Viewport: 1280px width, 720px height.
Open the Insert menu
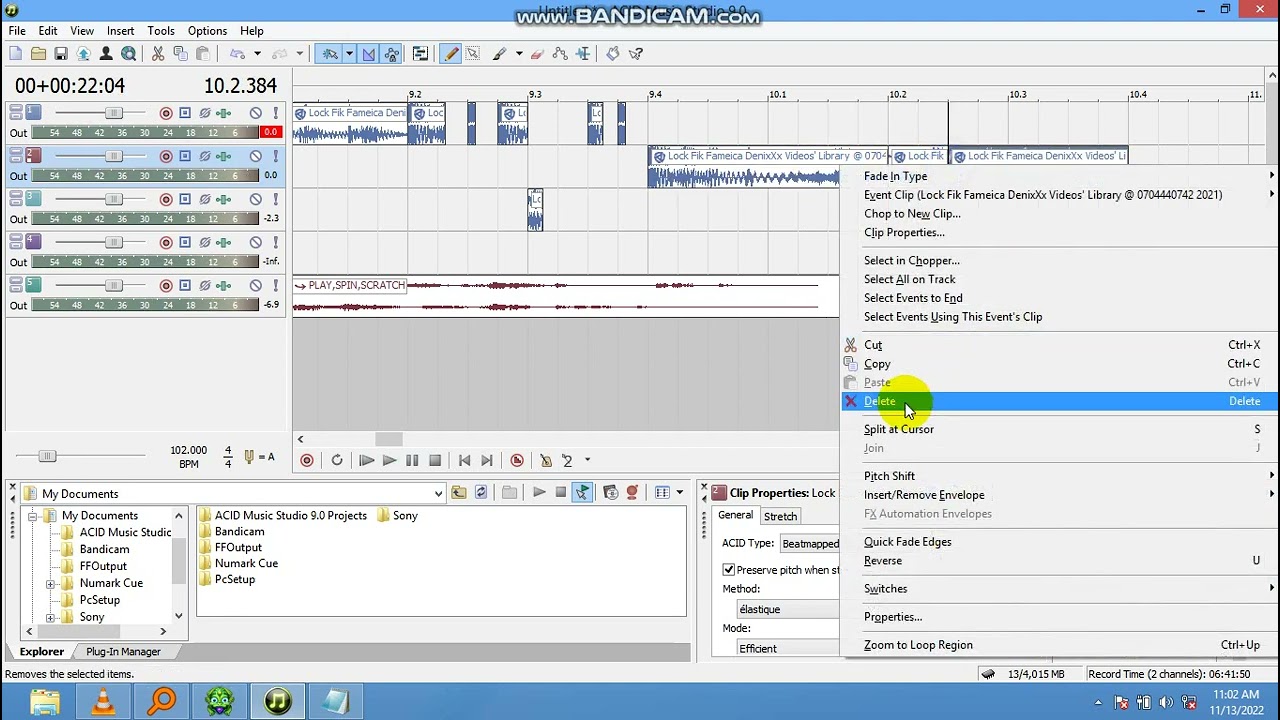pos(120,31)
